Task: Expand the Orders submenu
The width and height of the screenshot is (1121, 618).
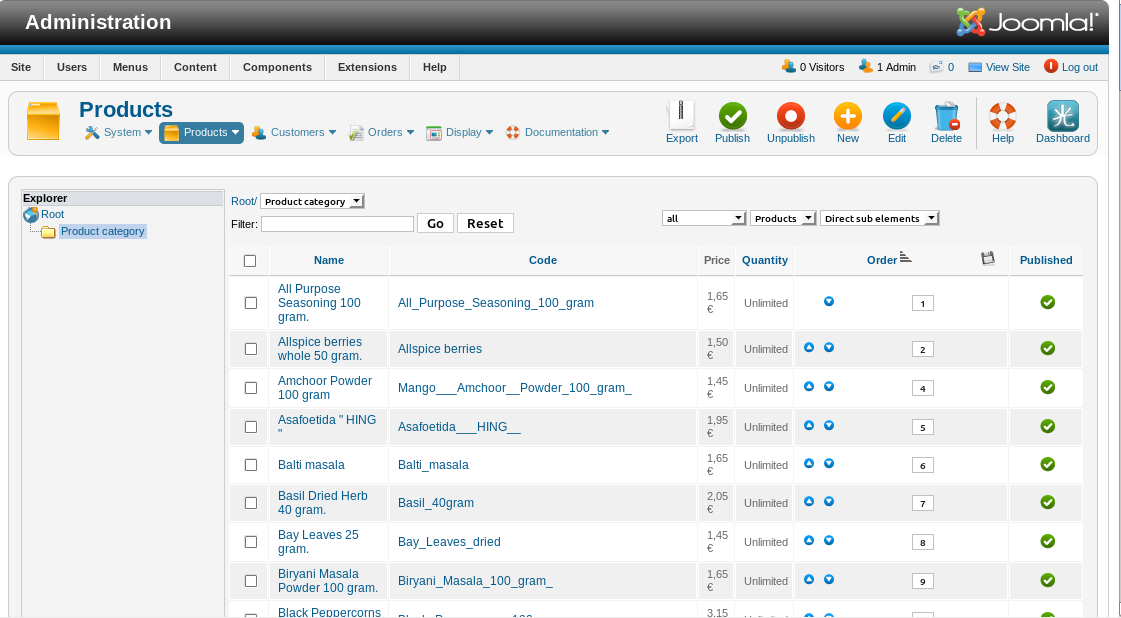Action: click(381, 132)
